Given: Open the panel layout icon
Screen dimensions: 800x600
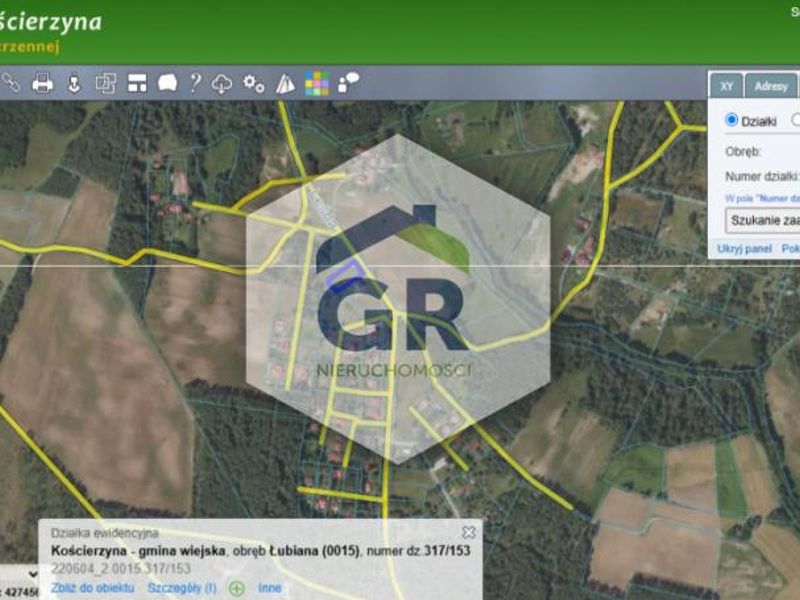Looking at the screenshot, I should (x=137, y=83).
